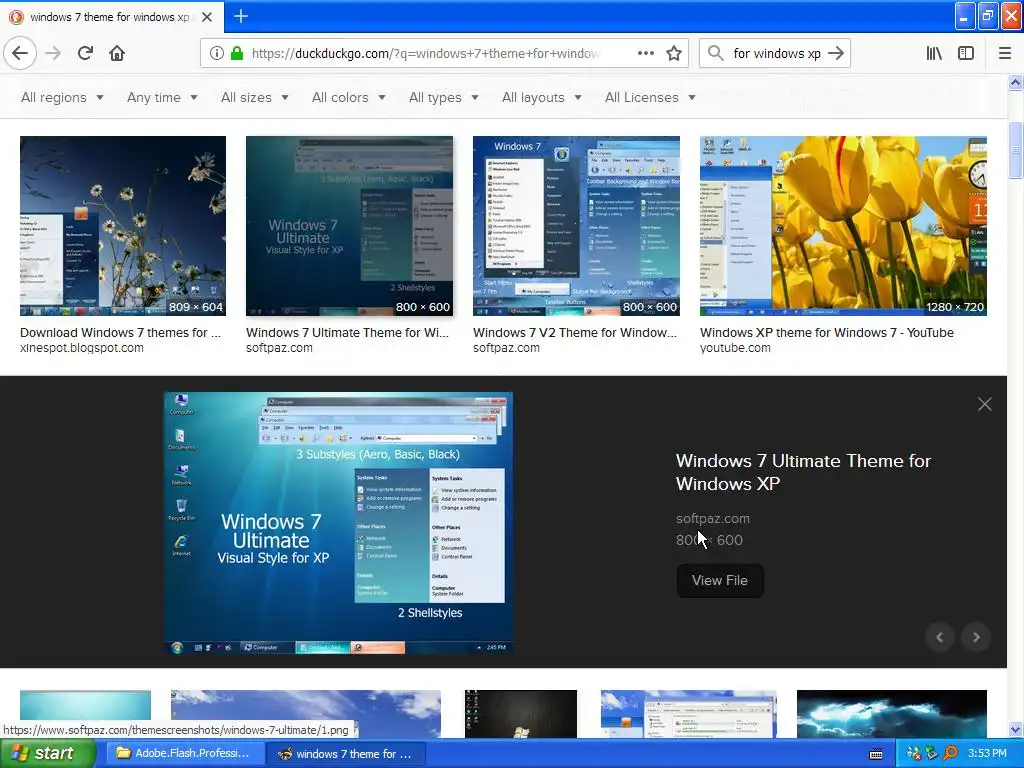1024x768 pixels.
Task: Click the search bar magnifier icon
Action: [716, 54]
